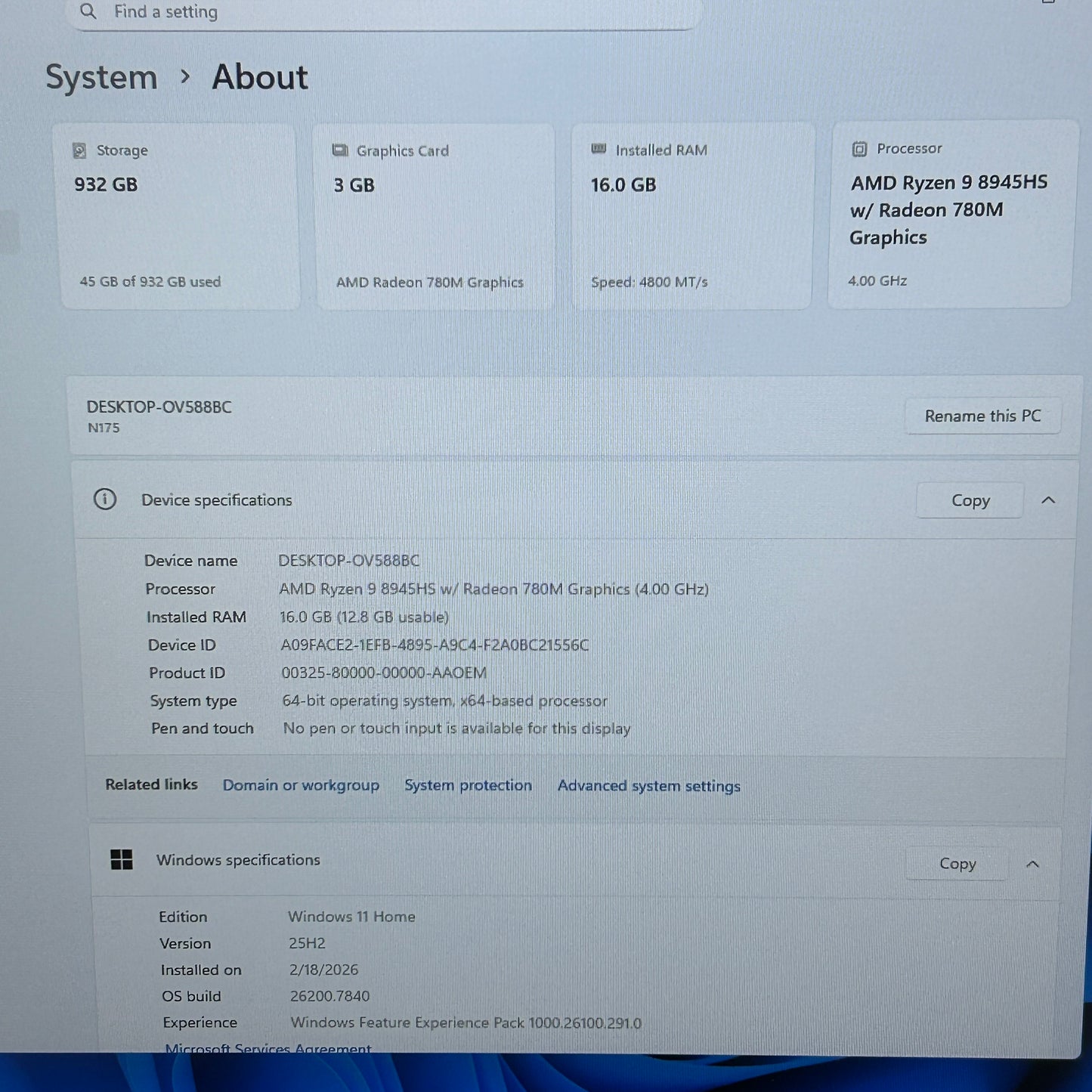Click the Graphics Card icon

[x=340, y=150]
